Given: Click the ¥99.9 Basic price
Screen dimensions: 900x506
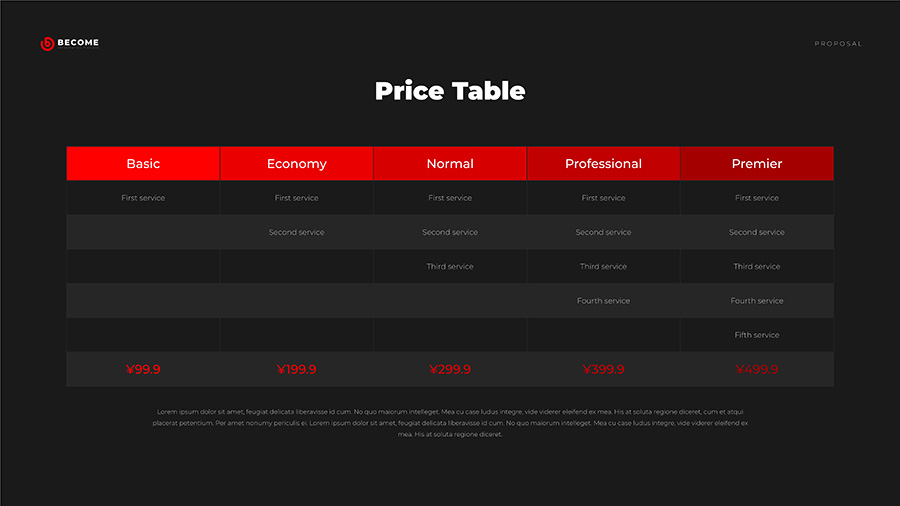Looking at the screenshot, I should [x=143, y=369].
